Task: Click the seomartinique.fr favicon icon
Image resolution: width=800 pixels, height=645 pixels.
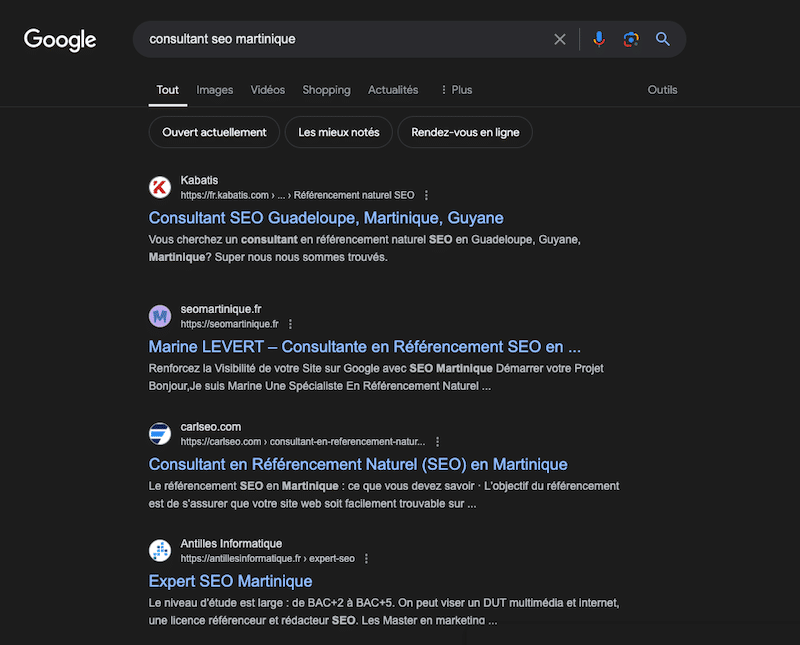Action: point(160,316)
